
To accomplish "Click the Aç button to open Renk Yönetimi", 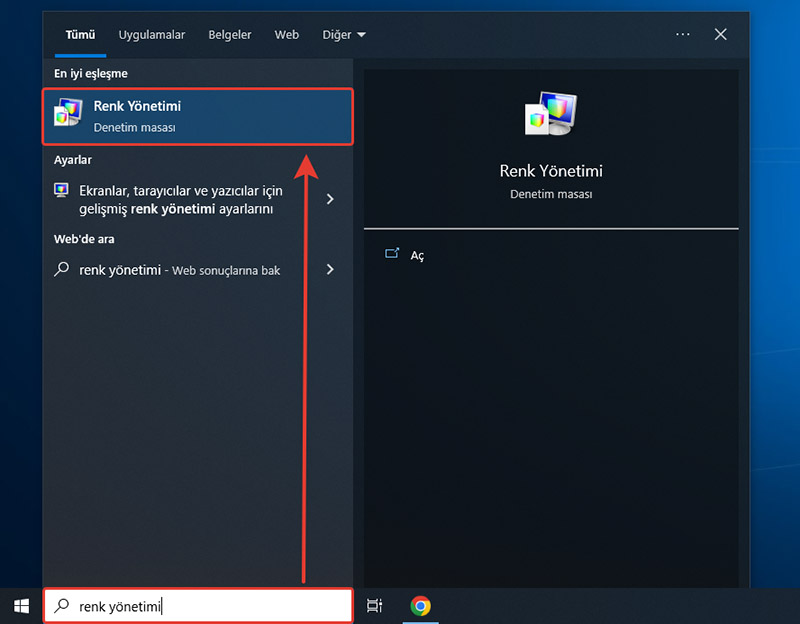I will coord(417,255).
